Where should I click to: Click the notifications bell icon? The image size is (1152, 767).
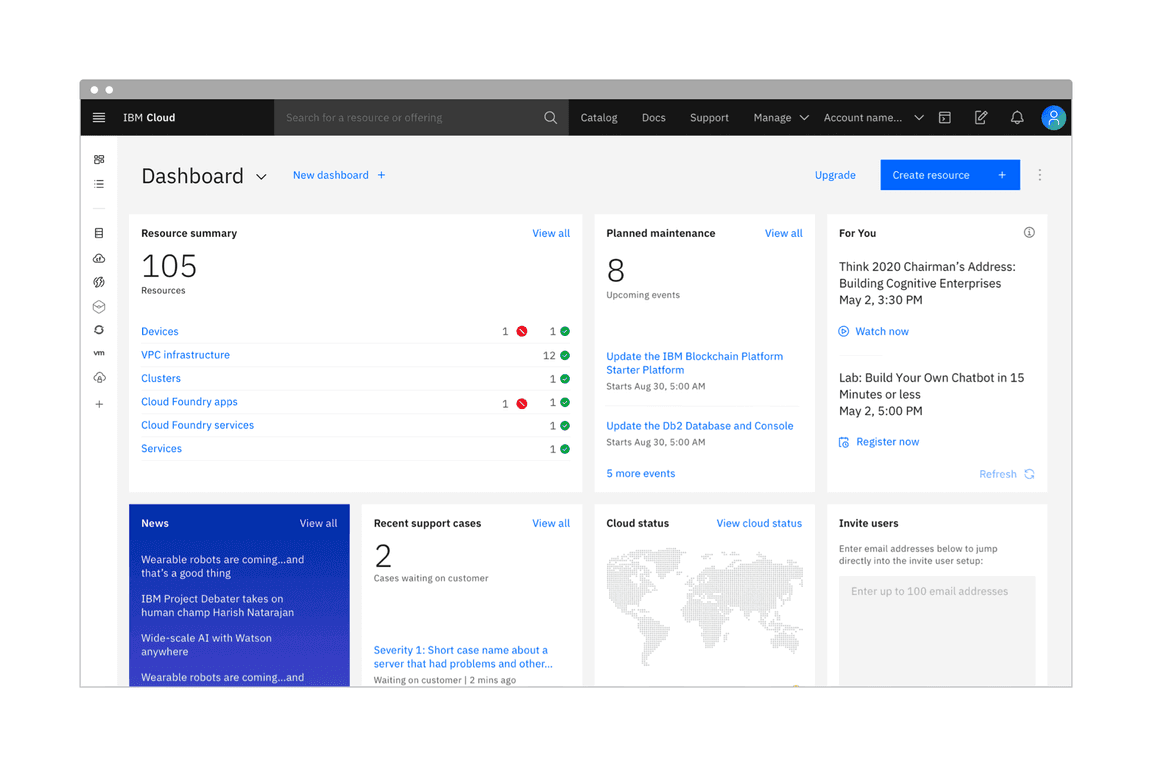point(1017,117)
